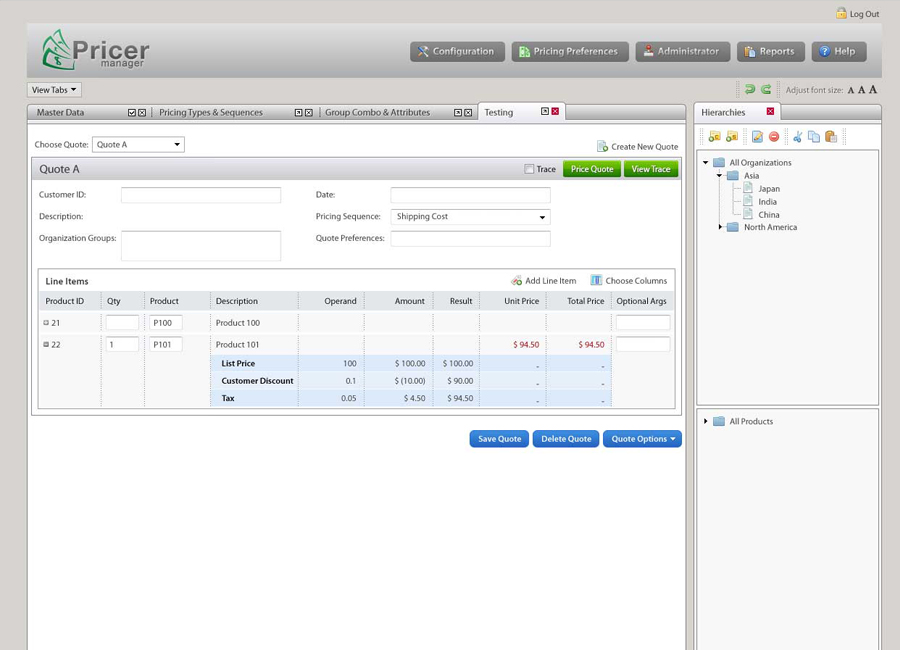This screenshot has width=900, height=650.
Task: Select the largest font size A
Action: 873,90
